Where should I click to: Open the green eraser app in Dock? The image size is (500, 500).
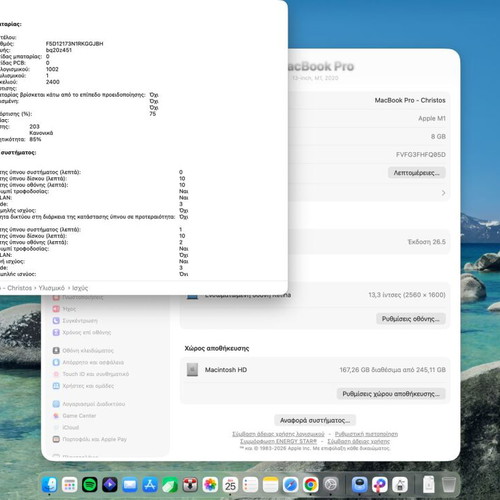coord(170,485)
